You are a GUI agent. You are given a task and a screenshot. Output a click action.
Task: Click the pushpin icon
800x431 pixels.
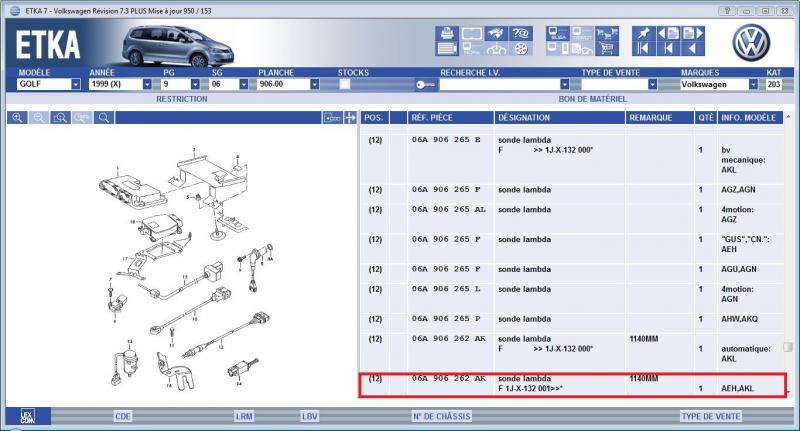point(644,33)
